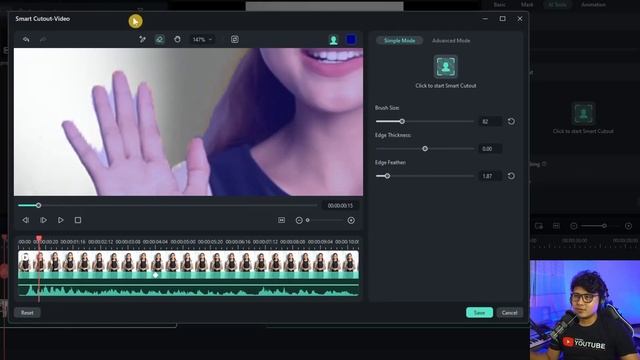
Task: Click main timeline zoom slider in background
Action: (x=604, y=226)
